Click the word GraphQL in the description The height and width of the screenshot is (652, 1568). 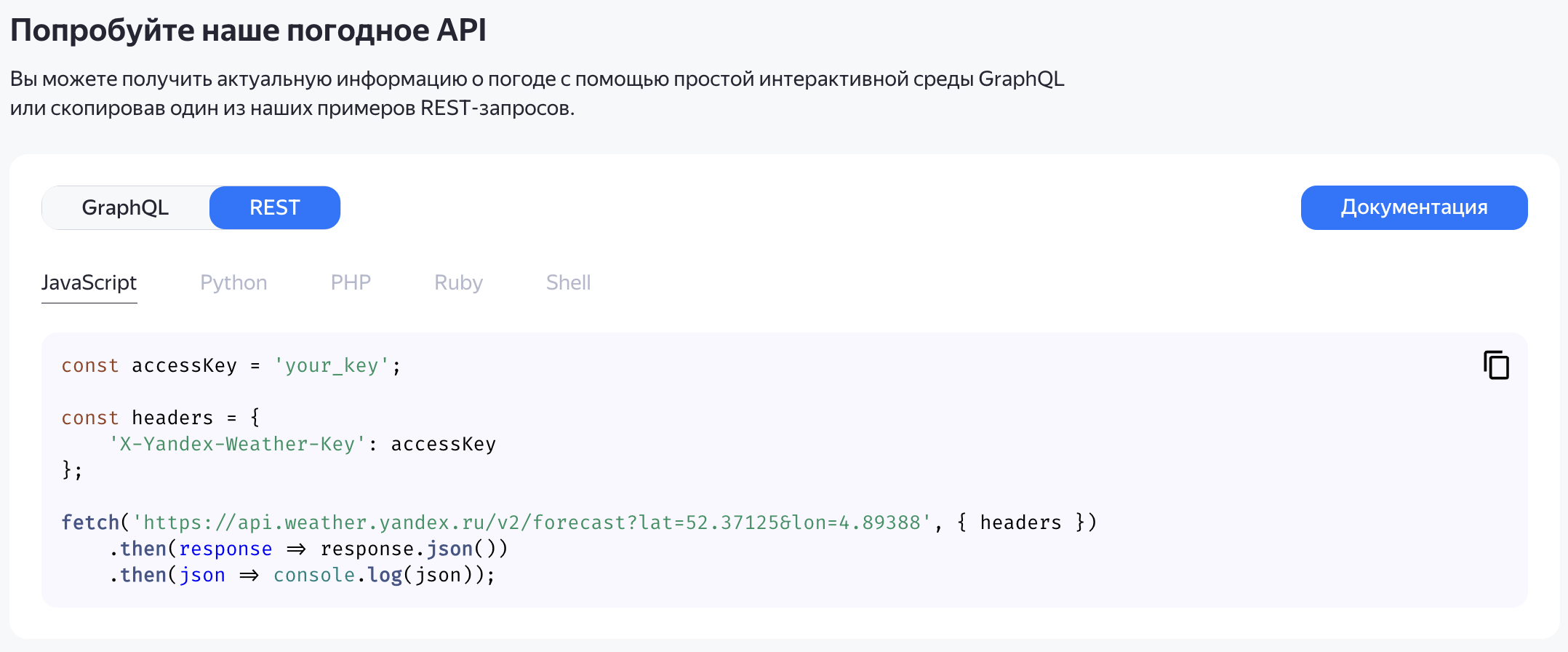click(x=1020, y=79)
